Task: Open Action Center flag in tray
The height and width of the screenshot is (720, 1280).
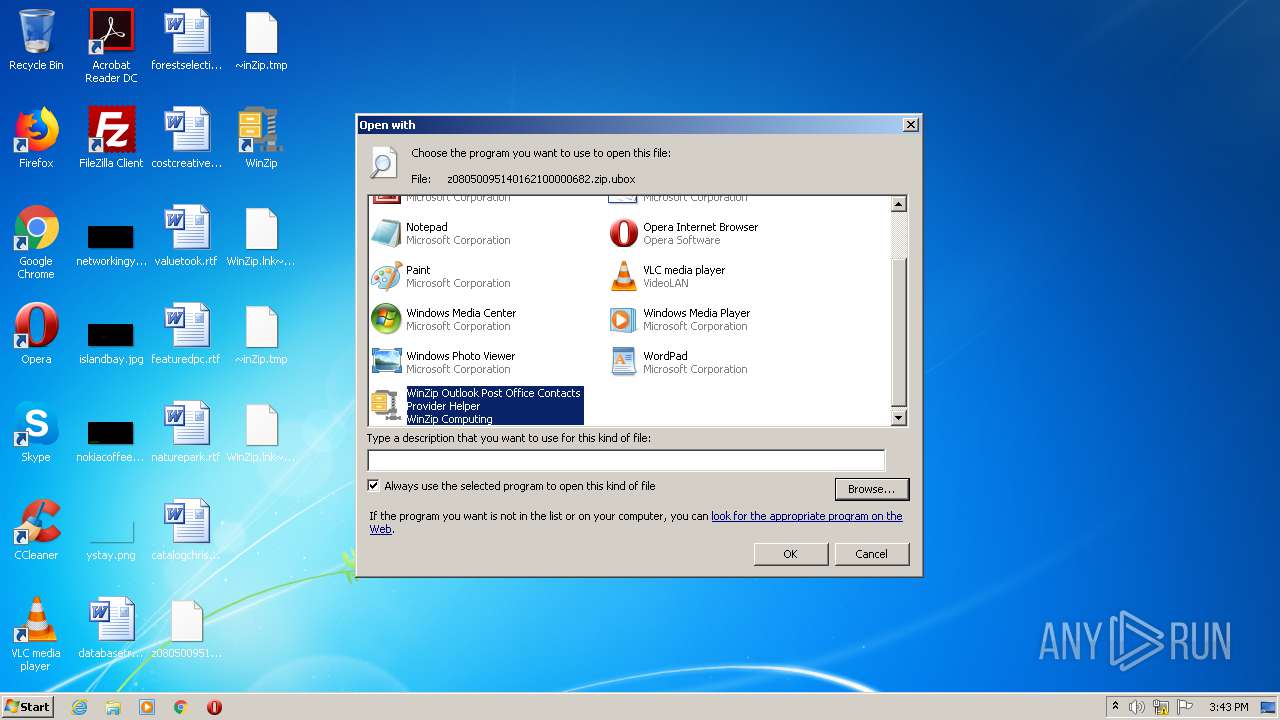Action: coord(1185,707)
